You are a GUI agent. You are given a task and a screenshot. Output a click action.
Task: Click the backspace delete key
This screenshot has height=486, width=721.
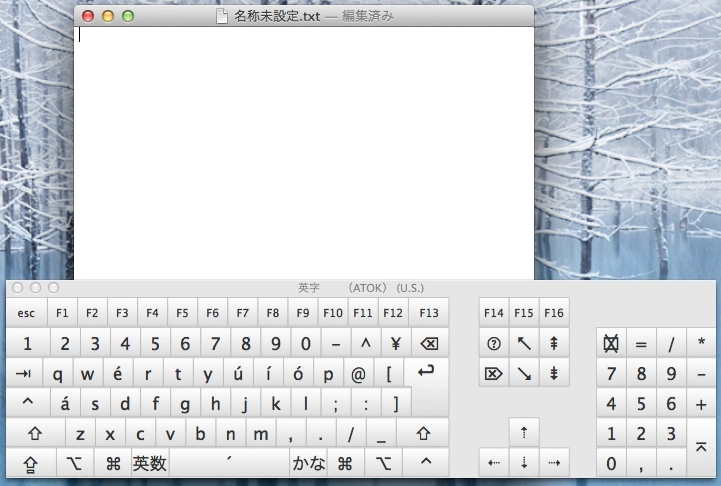point(430,343)
